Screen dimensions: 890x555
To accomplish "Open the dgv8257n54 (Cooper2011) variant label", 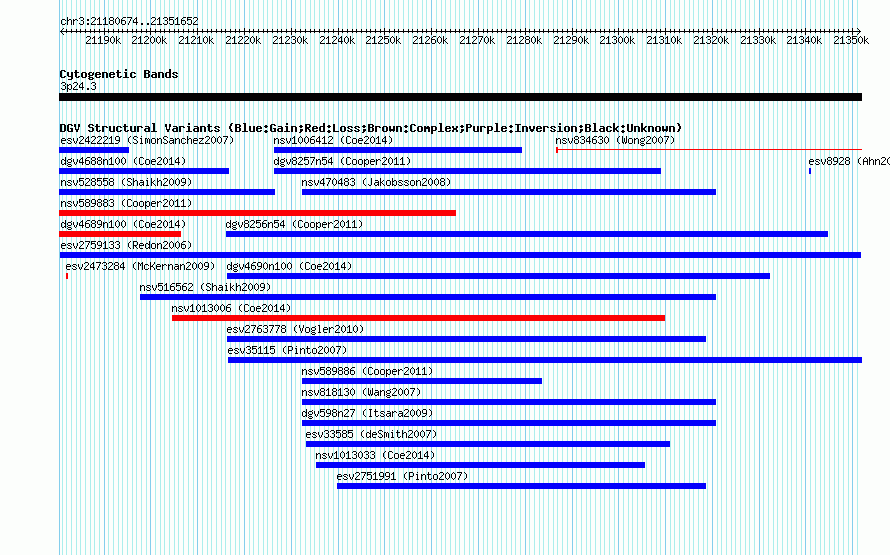I will coord(342,161).
